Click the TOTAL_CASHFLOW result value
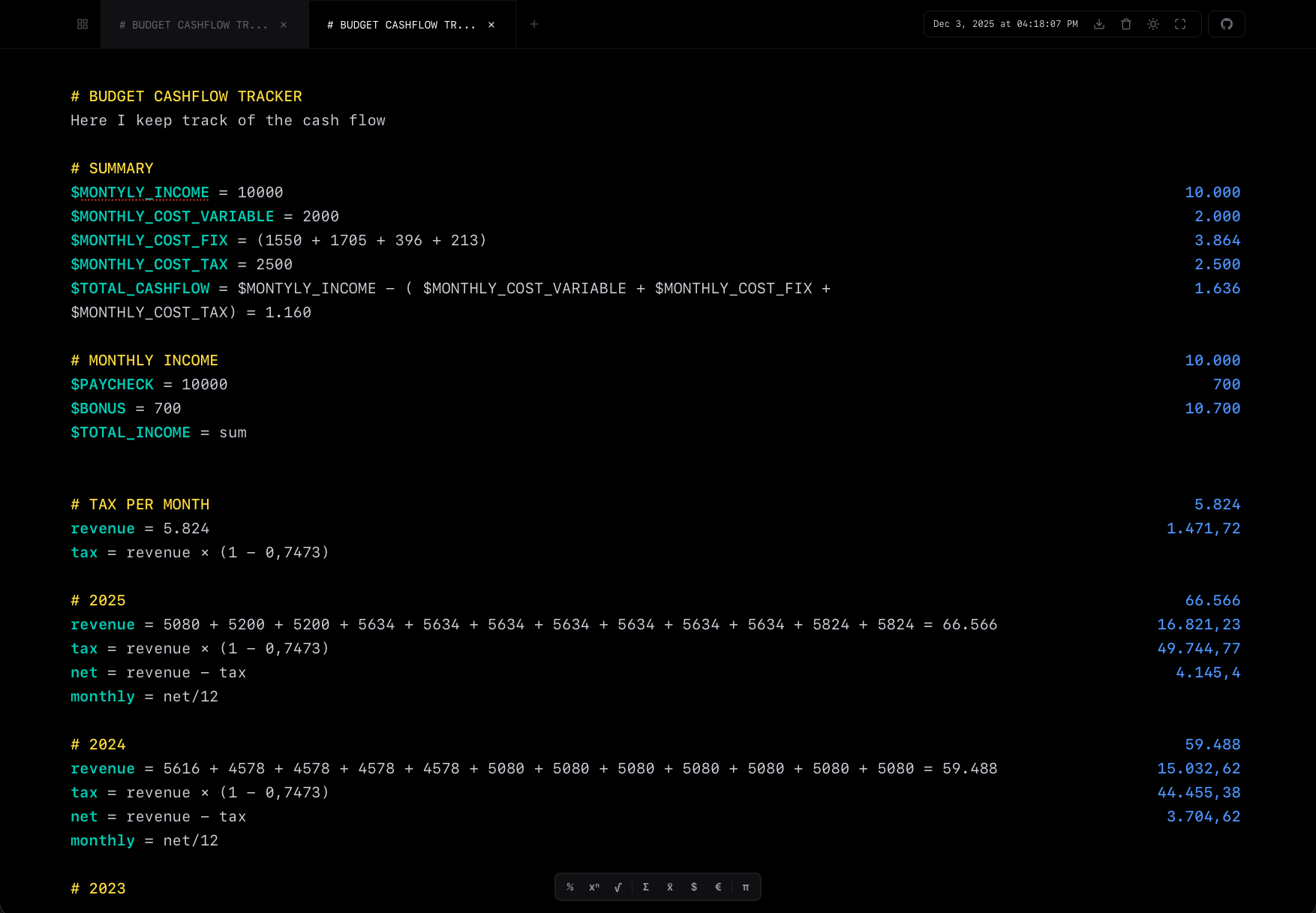Viewport: 1316px width, 913px height. click(1217, 288)
